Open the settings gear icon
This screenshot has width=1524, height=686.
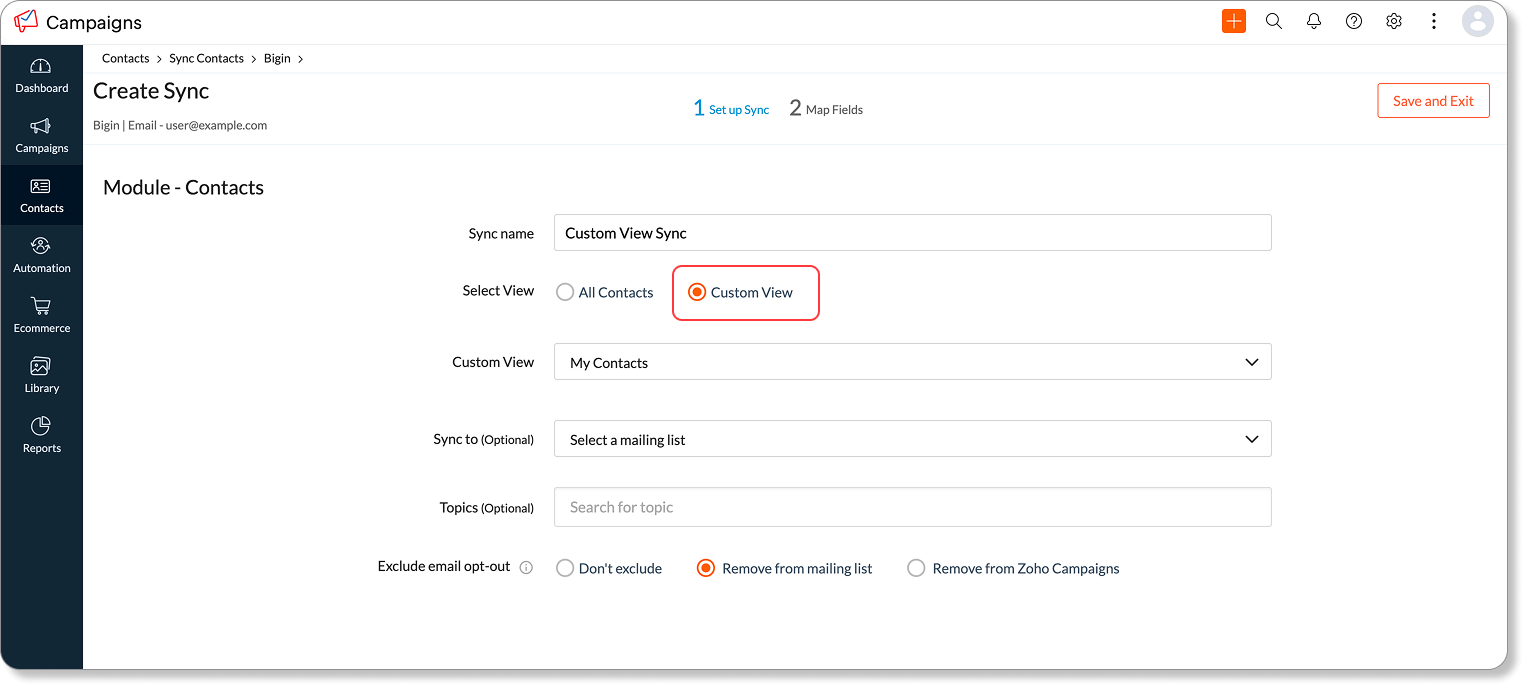pos(1394,21)
